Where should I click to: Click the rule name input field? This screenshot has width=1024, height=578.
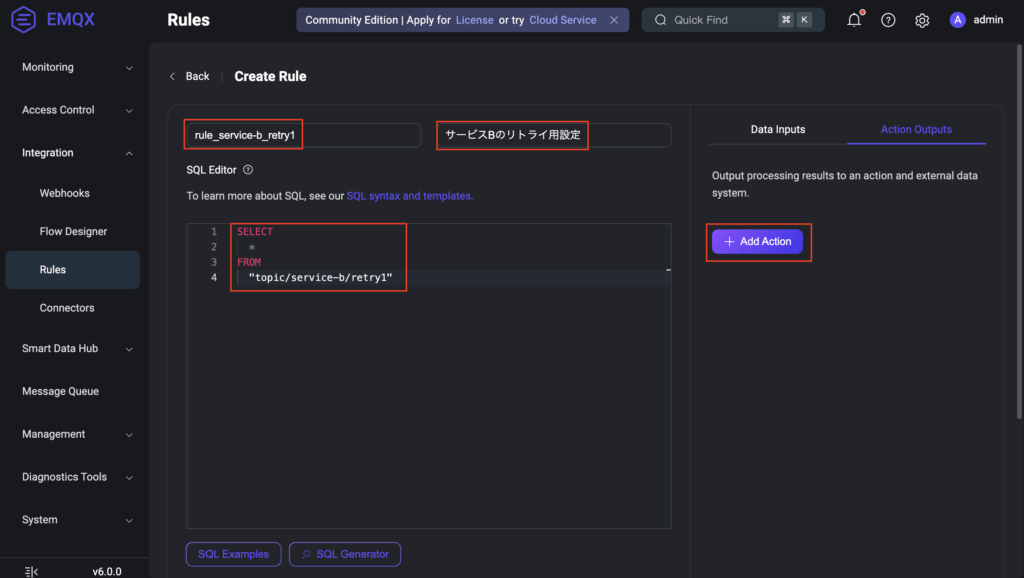click(302, 135)
